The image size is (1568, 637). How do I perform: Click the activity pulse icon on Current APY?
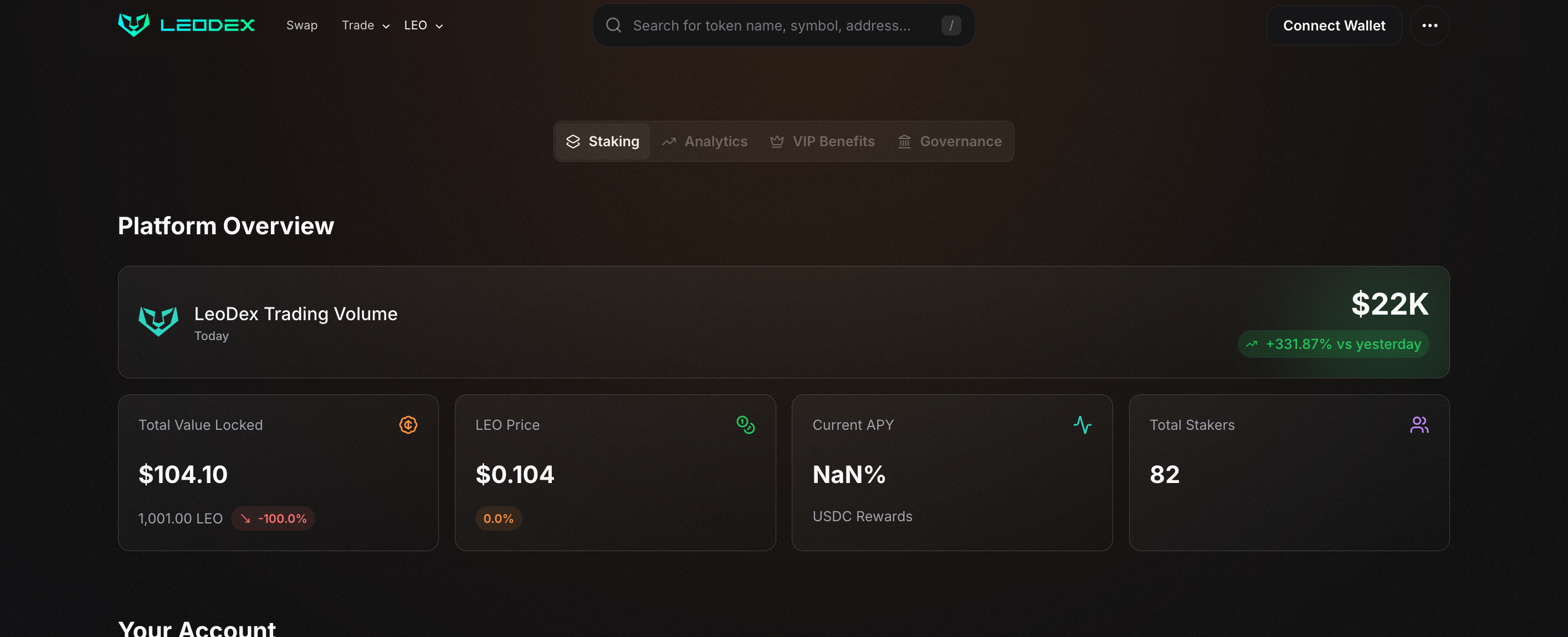click(1082, 425)
